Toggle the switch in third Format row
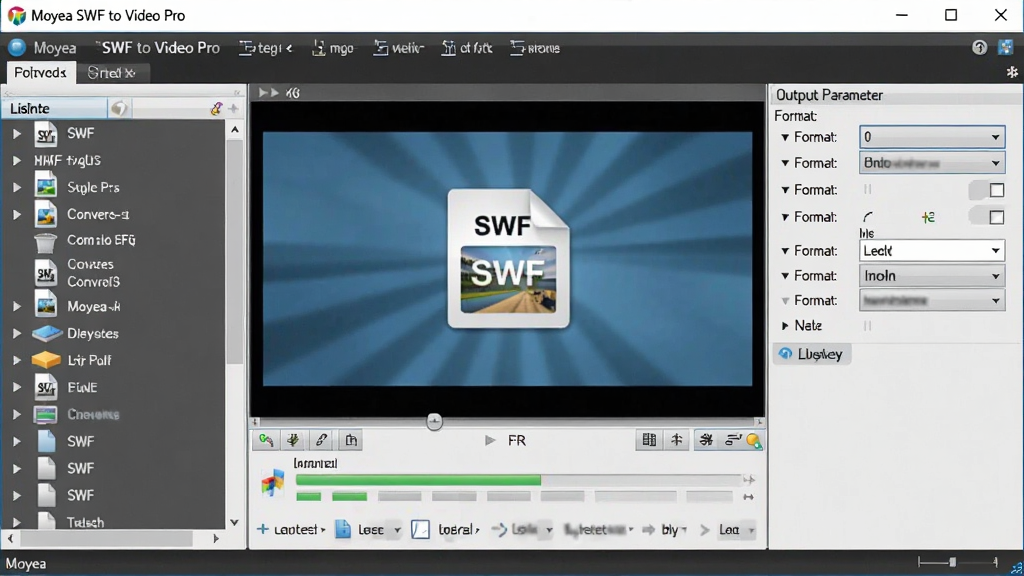The width and height of the screenshot is (1024, 576). [978, 190]
